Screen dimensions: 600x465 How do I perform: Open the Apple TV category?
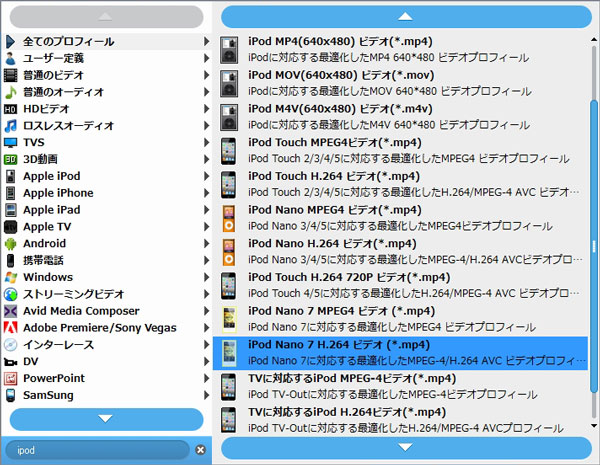[x=107, y=227]
